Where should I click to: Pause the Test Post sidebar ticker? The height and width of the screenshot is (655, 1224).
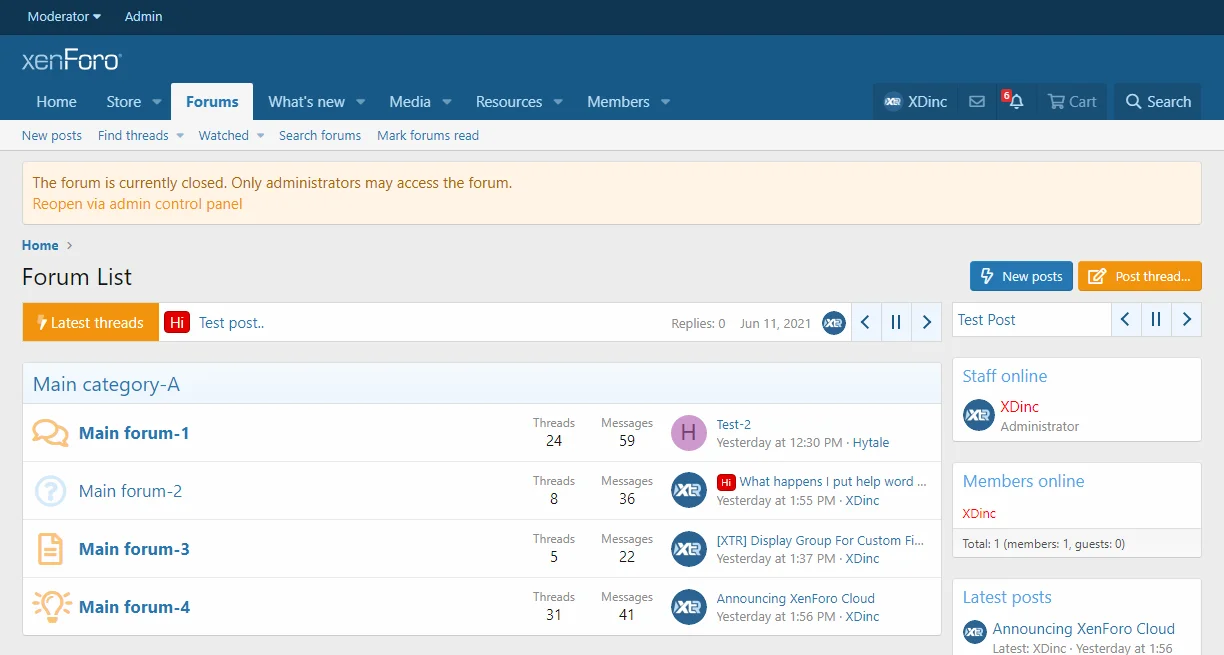tap(1156, 320)
